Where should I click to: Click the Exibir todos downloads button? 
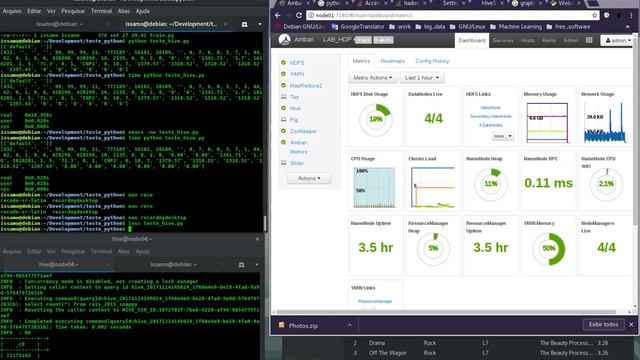(603, 324)
